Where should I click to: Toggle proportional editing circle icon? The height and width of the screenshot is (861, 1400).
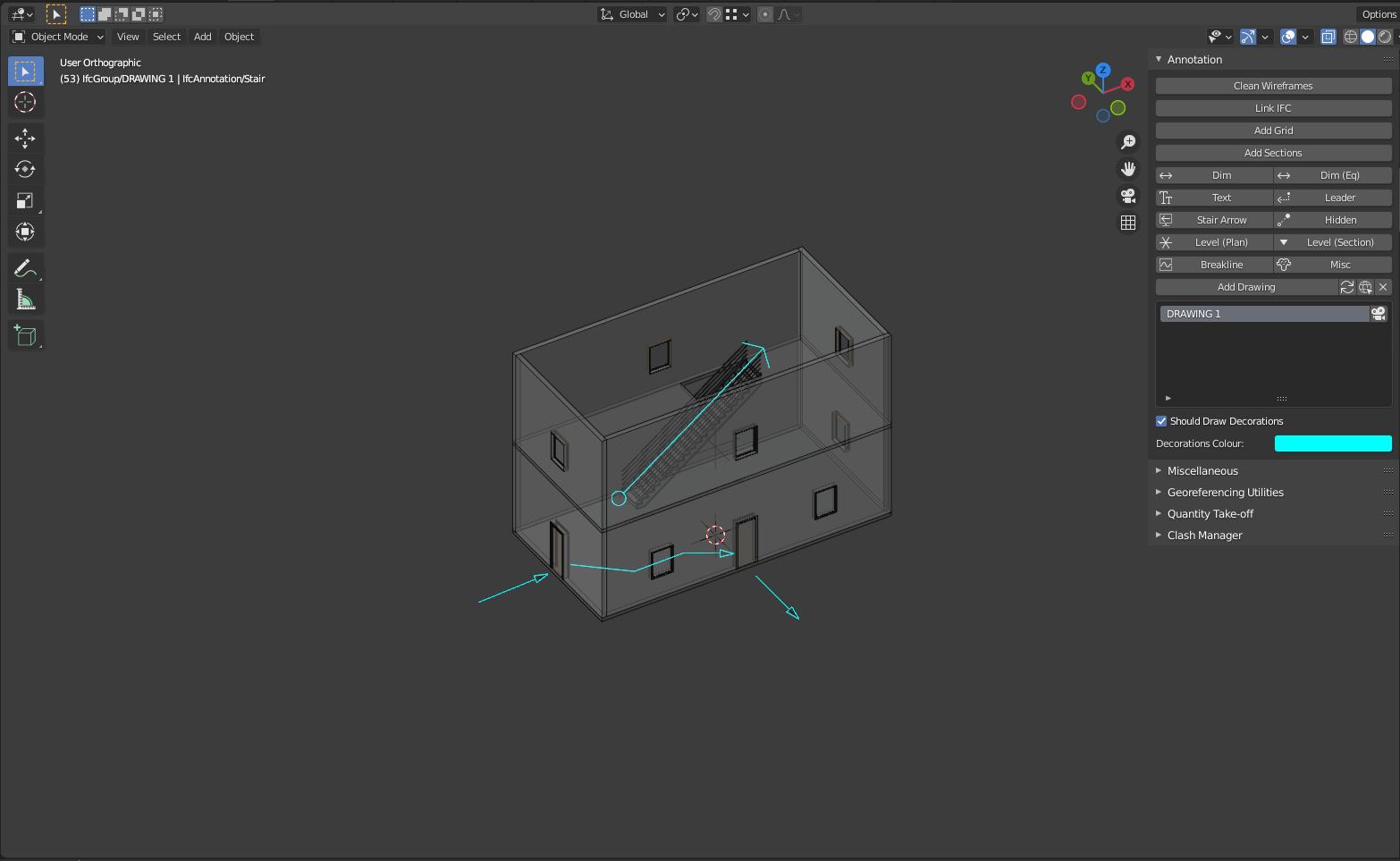pyautogui.click(x=765, y=14)
